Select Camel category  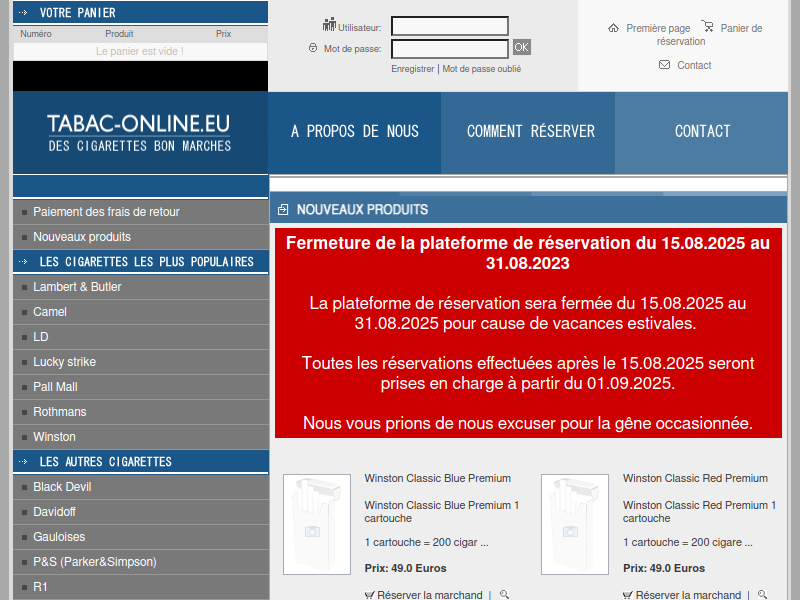point(141,312)
